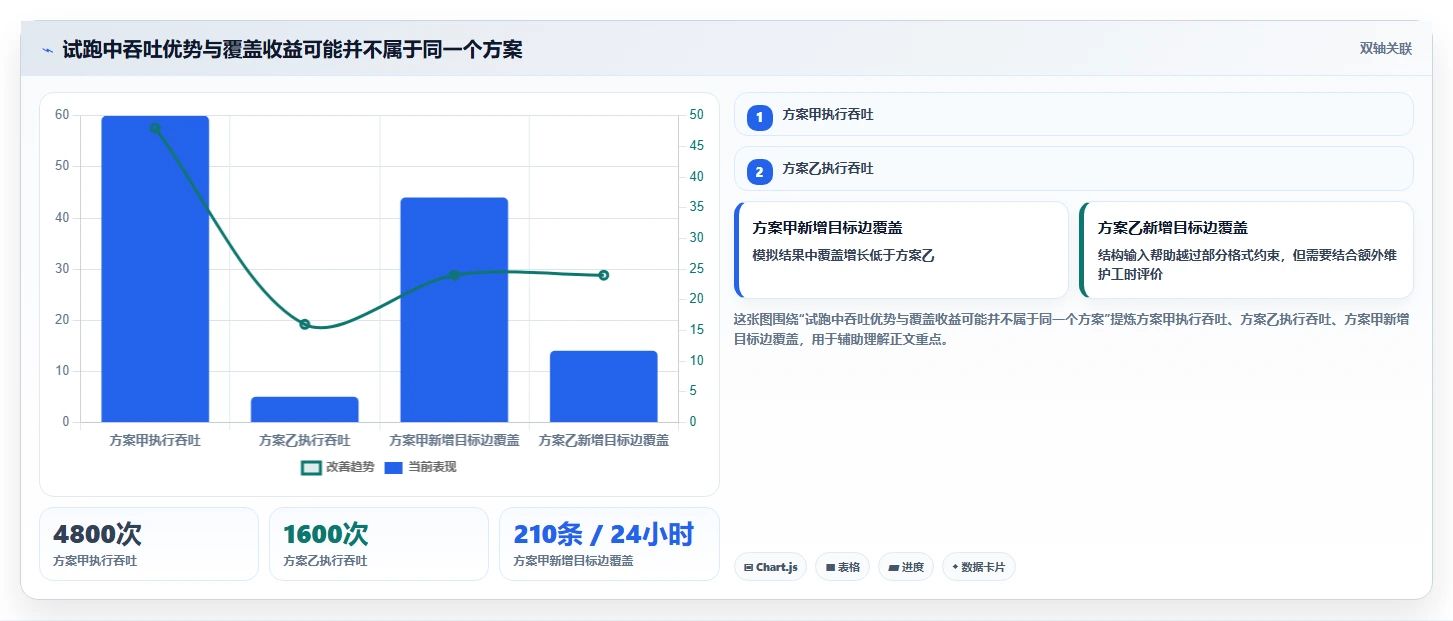Click the trend line point over 方案甲新增目标边覆盖
The height and width of the screenshot is (621, 1453).
pos(454,275)
